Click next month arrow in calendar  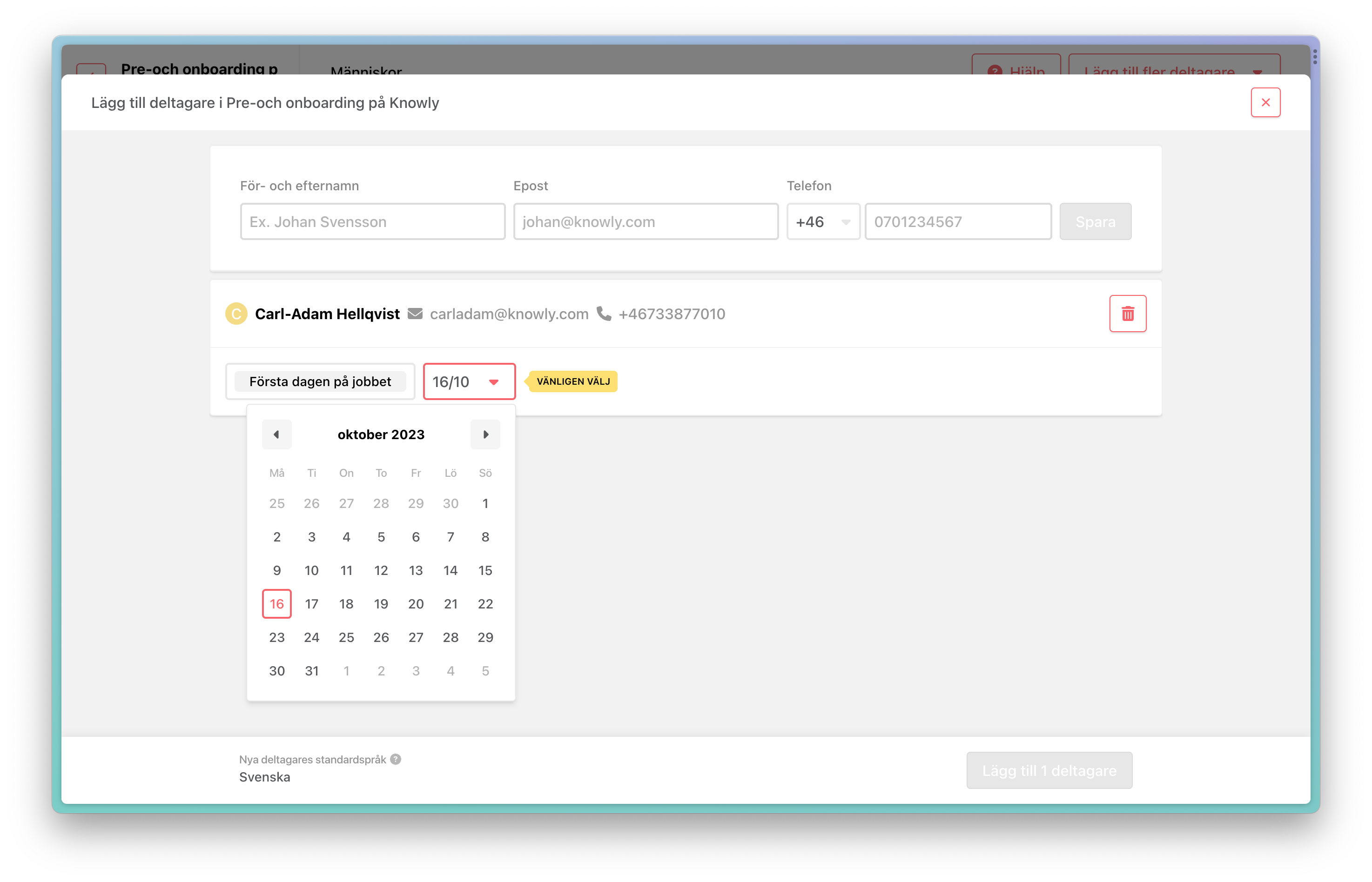point(485,434)
